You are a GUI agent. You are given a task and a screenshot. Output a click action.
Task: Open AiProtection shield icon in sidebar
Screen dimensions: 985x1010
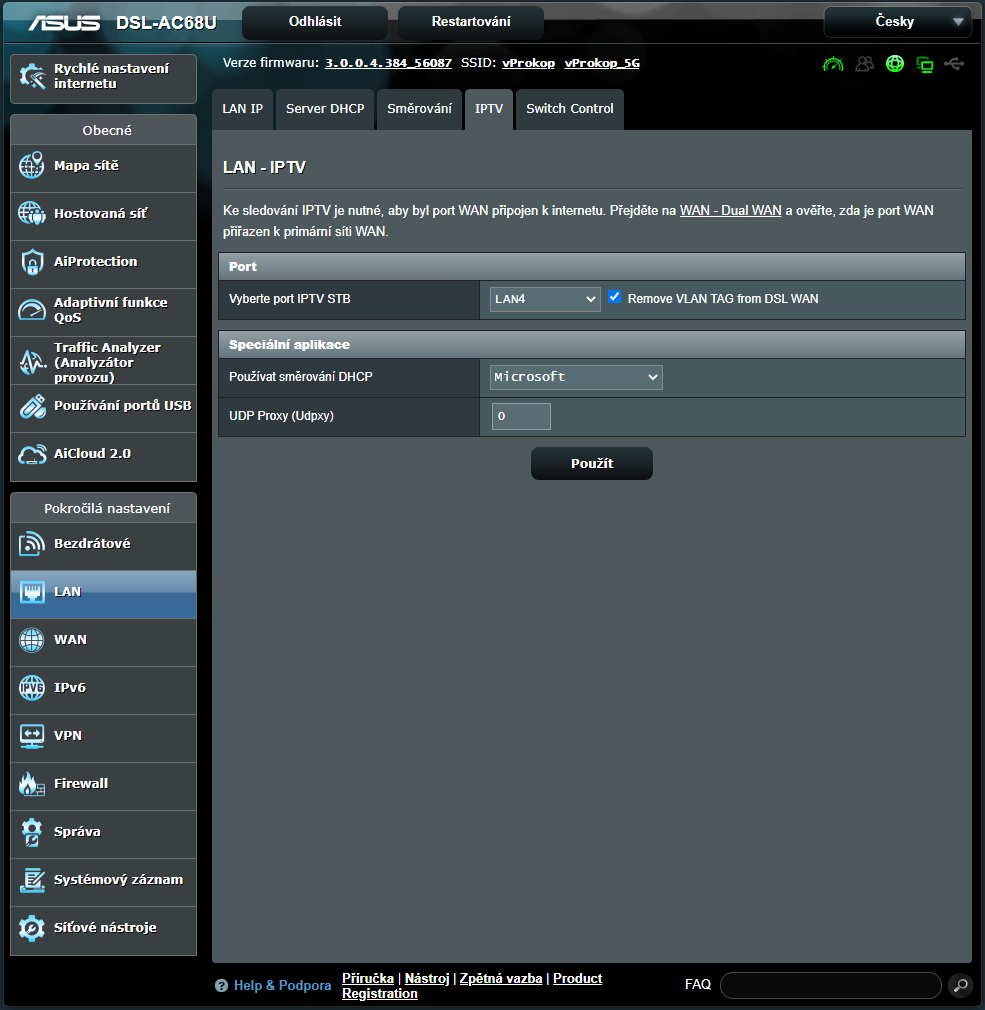point(32,262)
